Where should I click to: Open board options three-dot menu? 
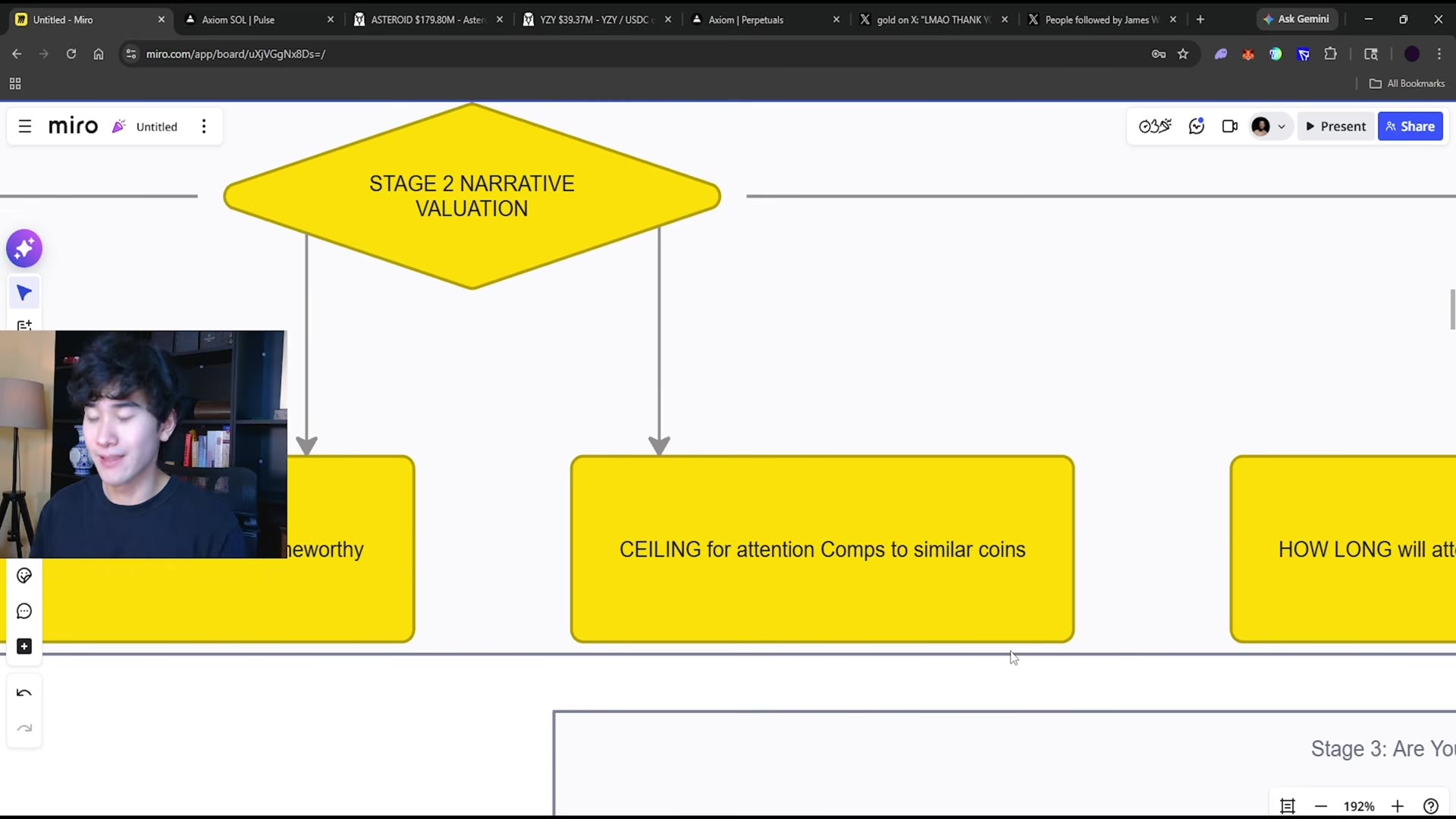[x=204, y=127]
